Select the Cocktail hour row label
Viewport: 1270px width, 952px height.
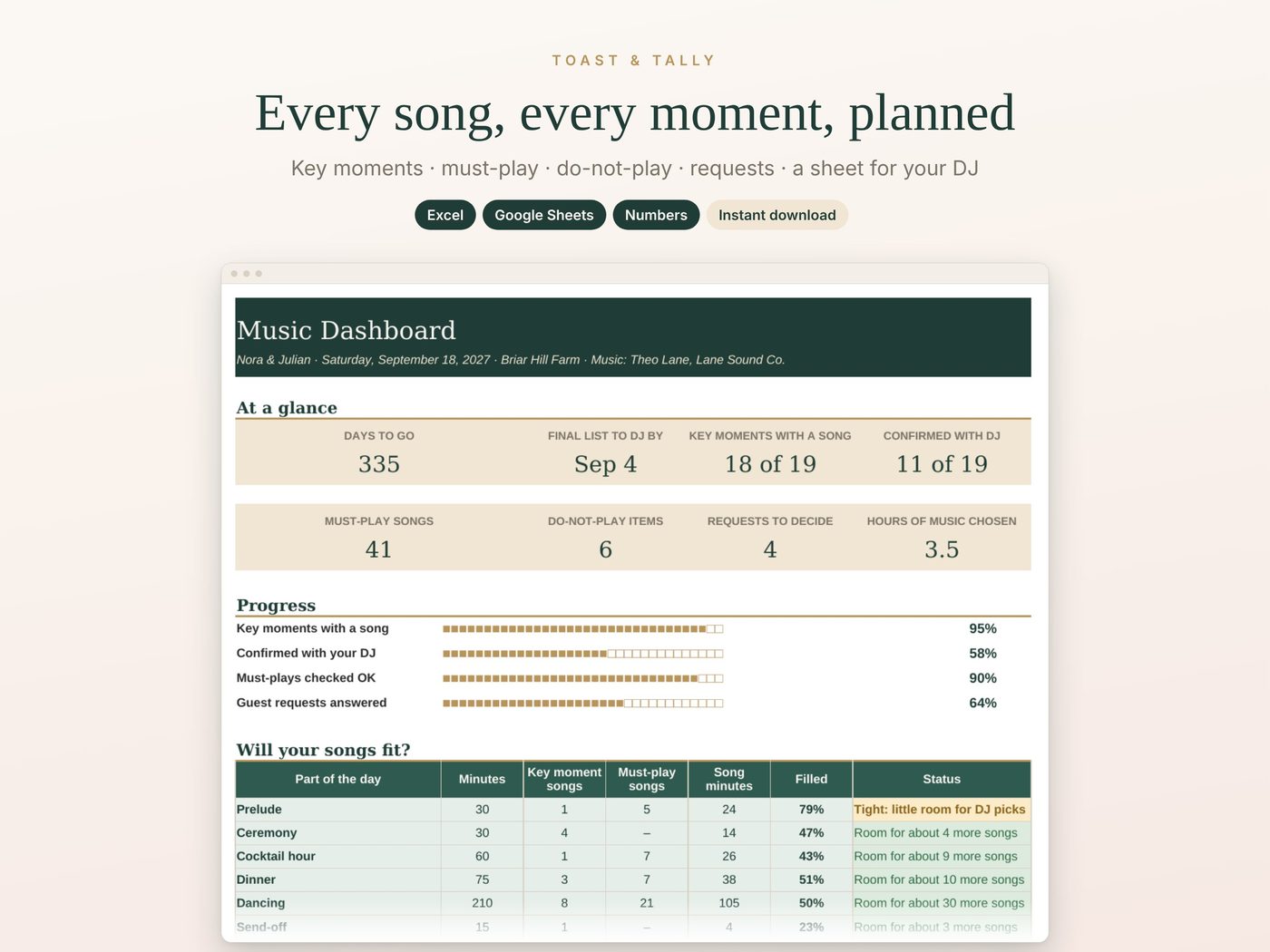coord(276,857)
